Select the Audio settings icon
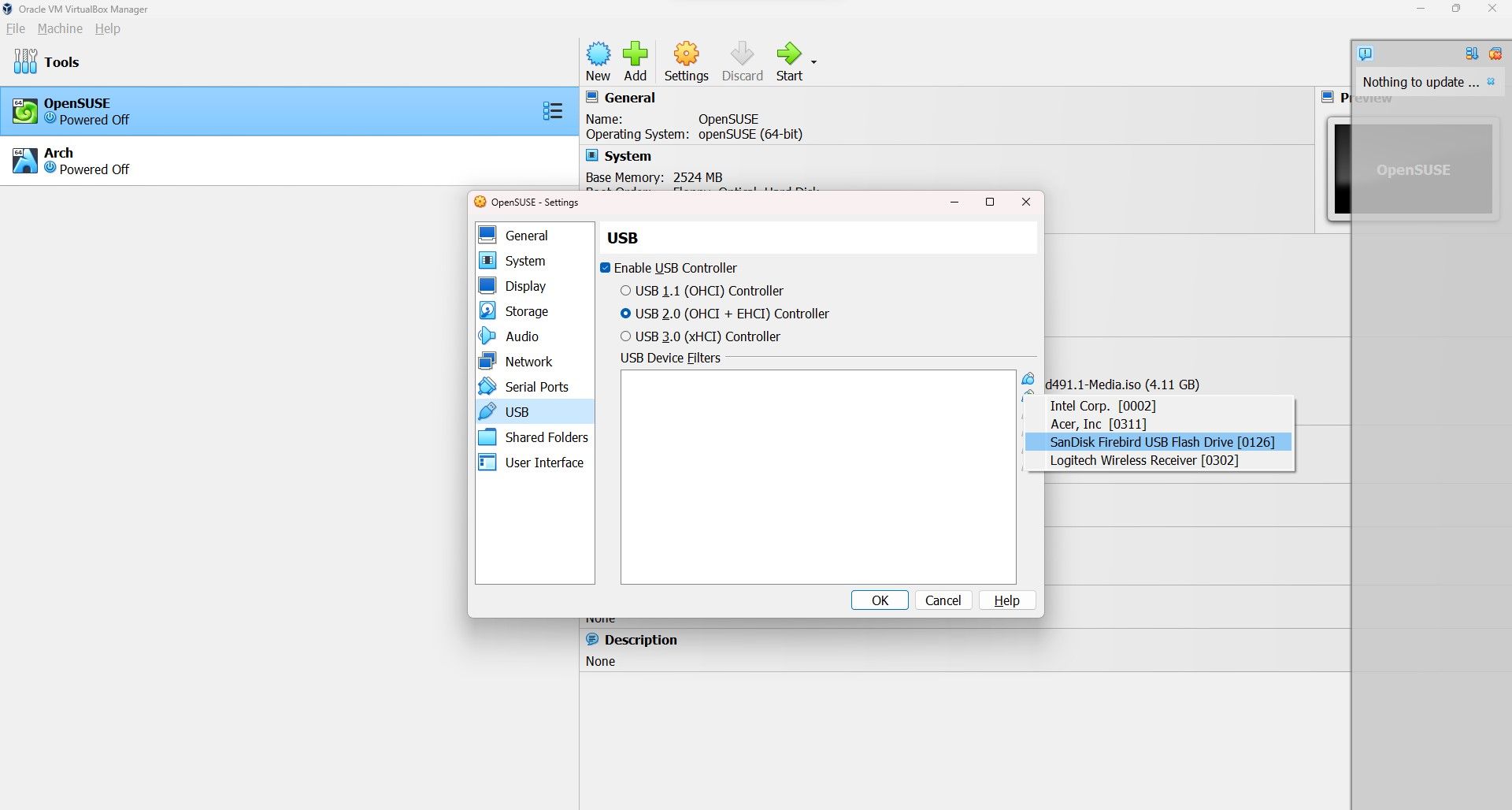This screenshot has height=810, width=1512. [x=487, y=336]
